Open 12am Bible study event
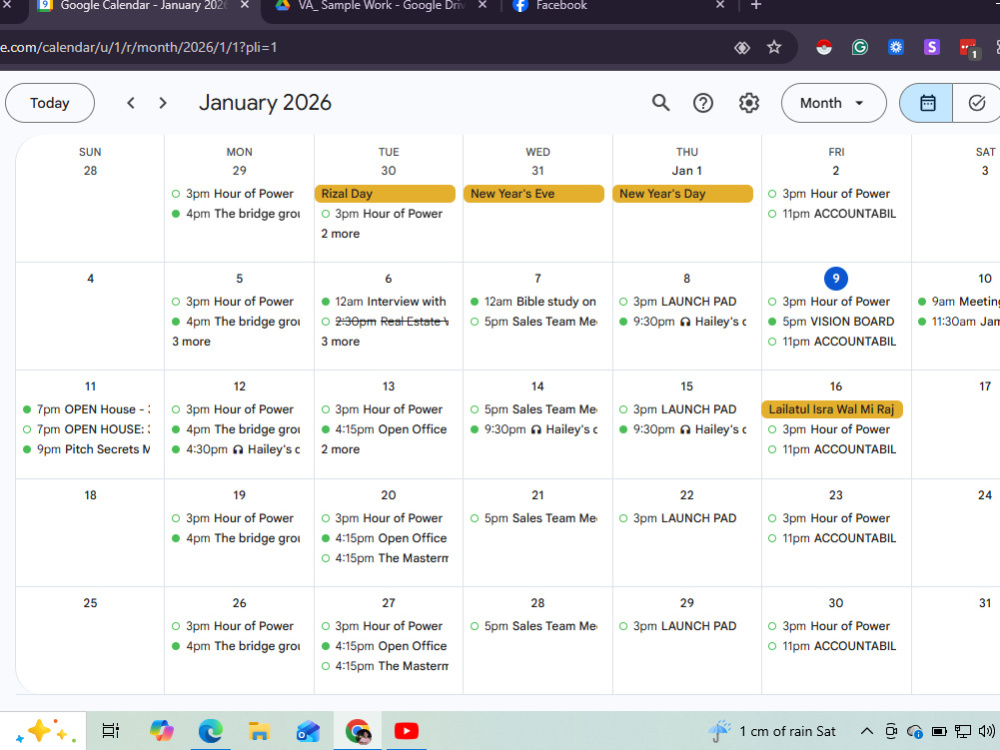 click(534, 302)
